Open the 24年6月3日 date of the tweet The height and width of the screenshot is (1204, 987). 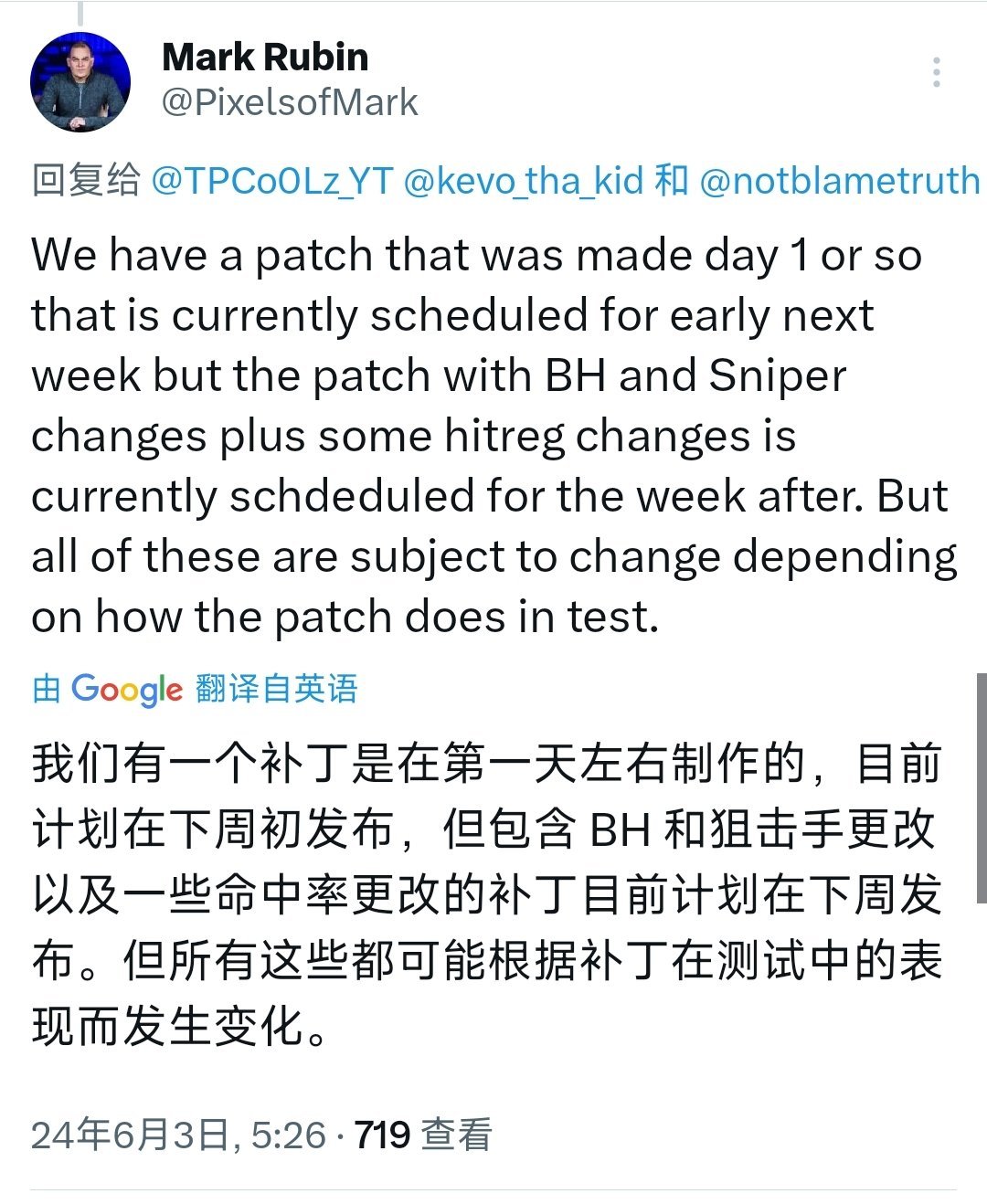128,1135
